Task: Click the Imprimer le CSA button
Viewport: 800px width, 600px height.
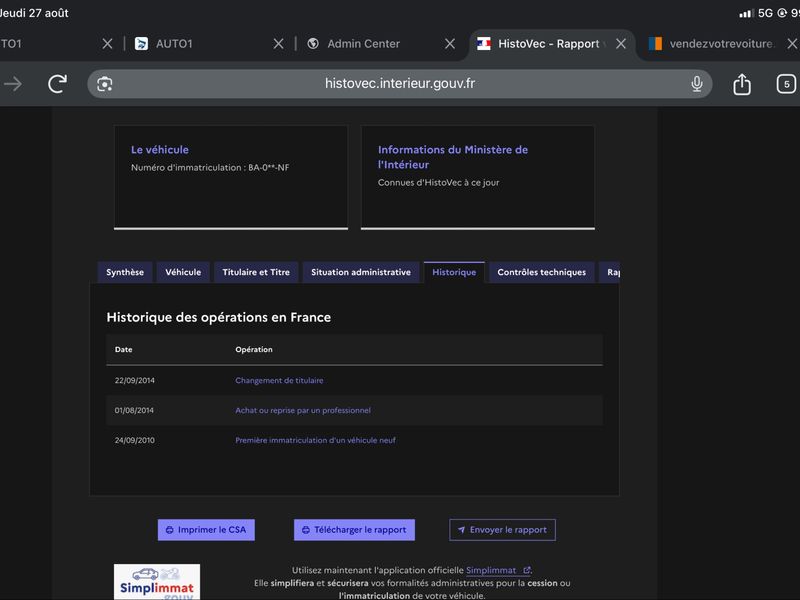Action: point(206,530)
